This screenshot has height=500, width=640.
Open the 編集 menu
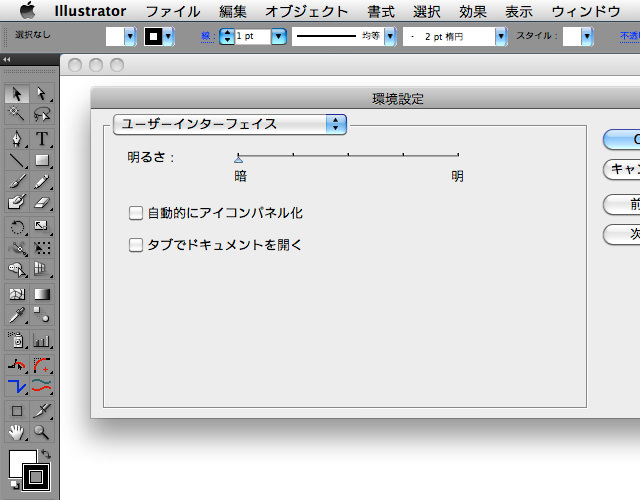pyautogui.click(x=233, y=11)
